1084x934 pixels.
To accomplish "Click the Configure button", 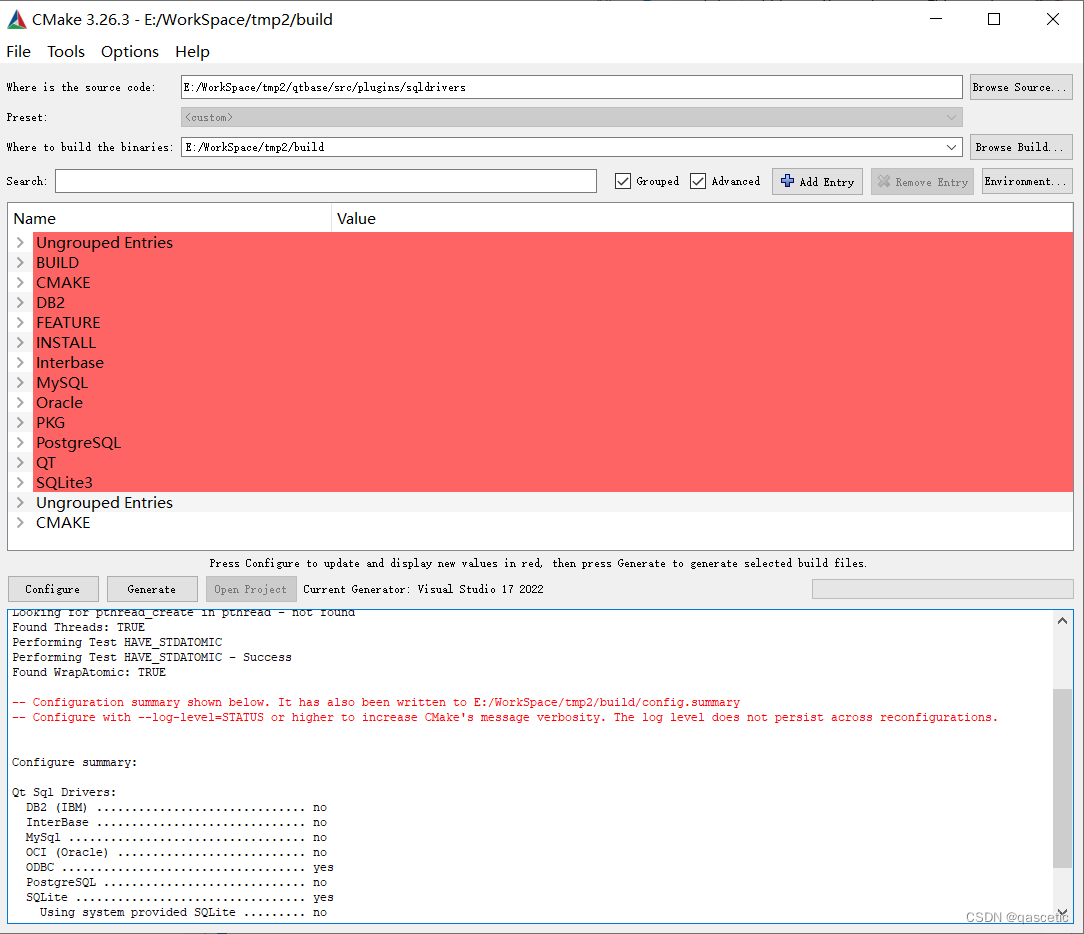I will [53, 589].
